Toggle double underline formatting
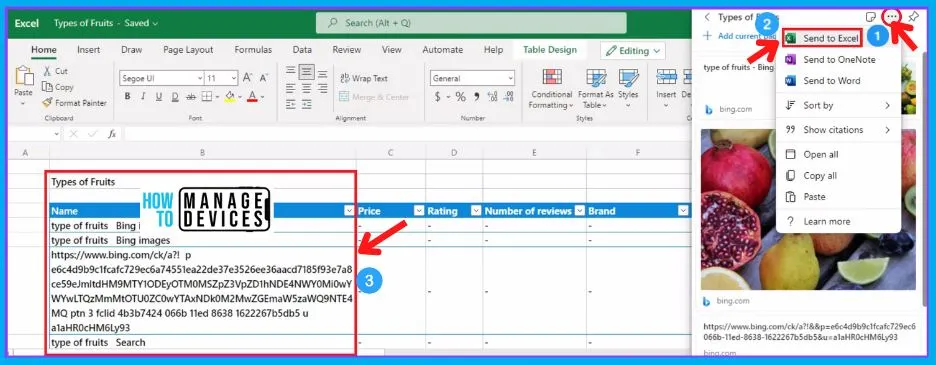This screenshot has width=936, height=365. pos(174,96)
